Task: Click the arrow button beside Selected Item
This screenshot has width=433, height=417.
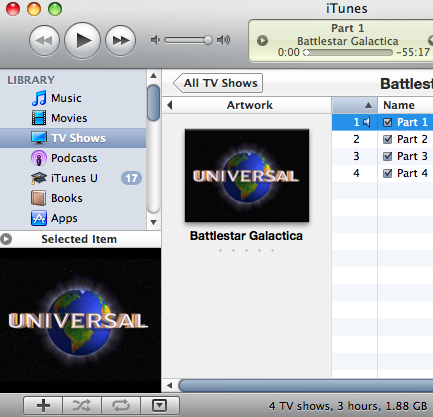Action: click(x=6, y=239)
